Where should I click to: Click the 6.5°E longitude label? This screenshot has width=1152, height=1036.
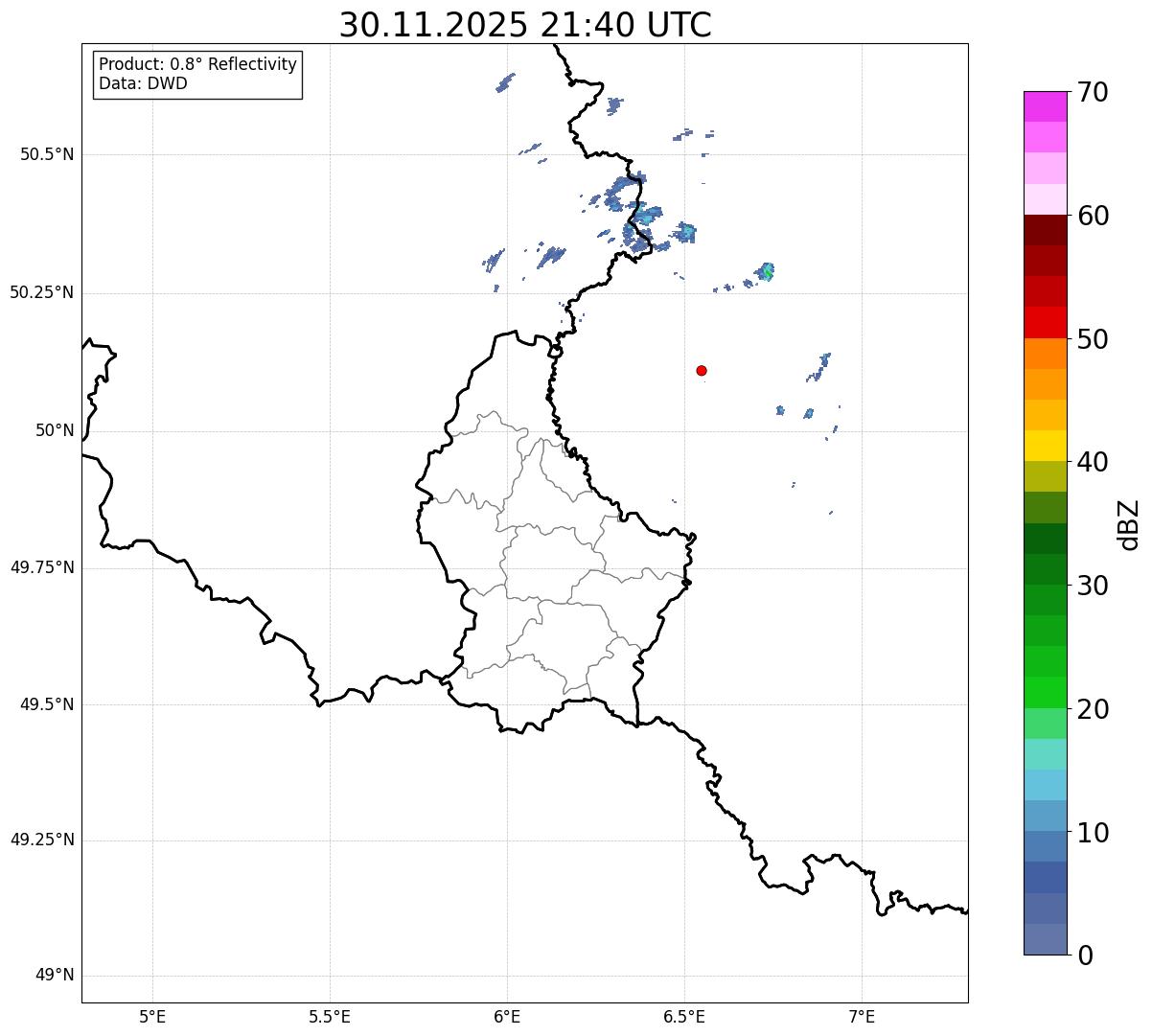[684, 1017]
